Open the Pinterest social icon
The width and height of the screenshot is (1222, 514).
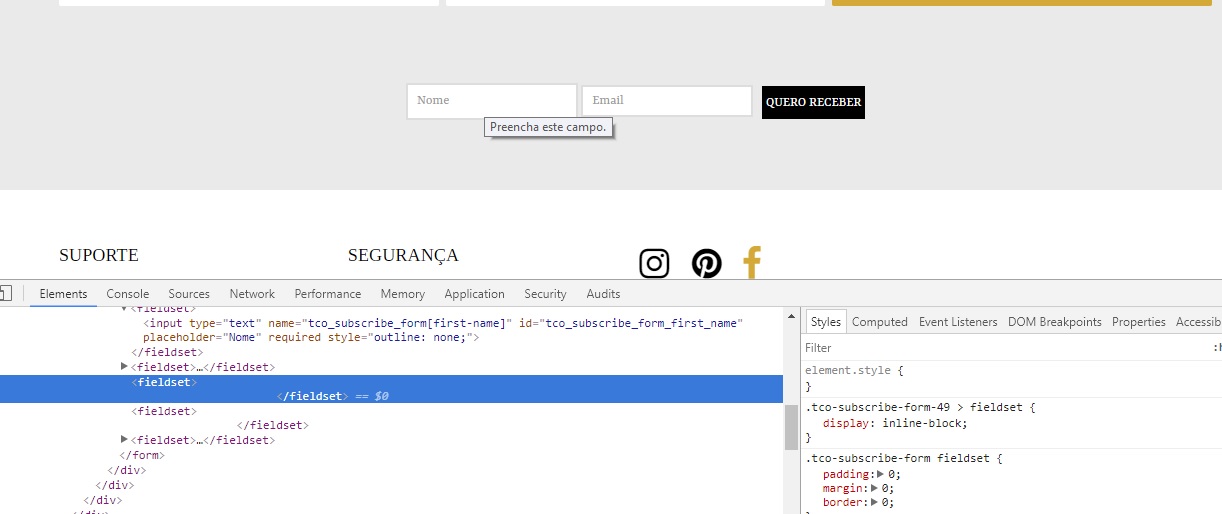(x=706, y=264)
